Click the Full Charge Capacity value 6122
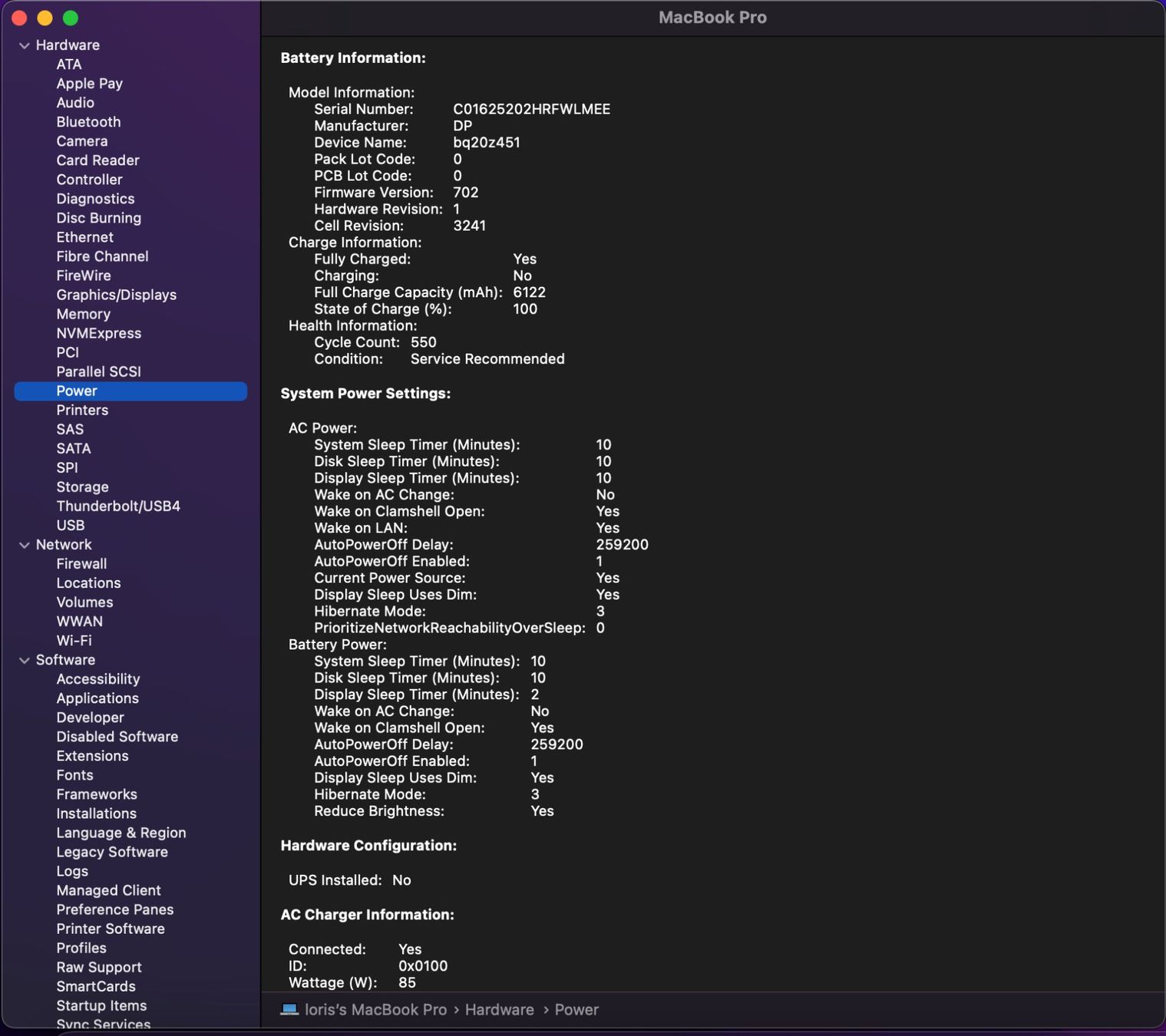 click(530, 292)
